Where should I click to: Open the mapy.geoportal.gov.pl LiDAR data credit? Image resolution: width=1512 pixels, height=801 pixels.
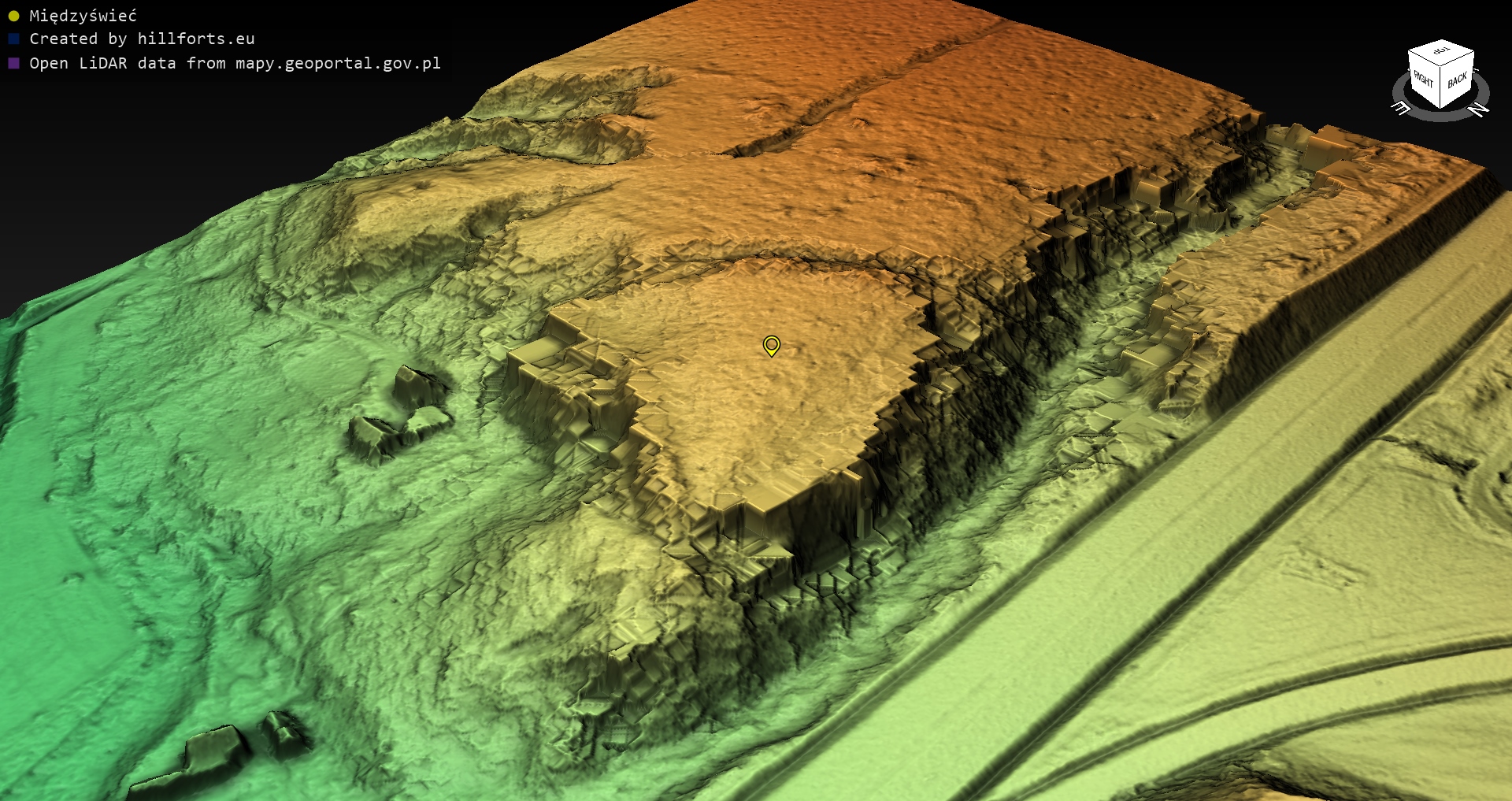click(235, 63)
